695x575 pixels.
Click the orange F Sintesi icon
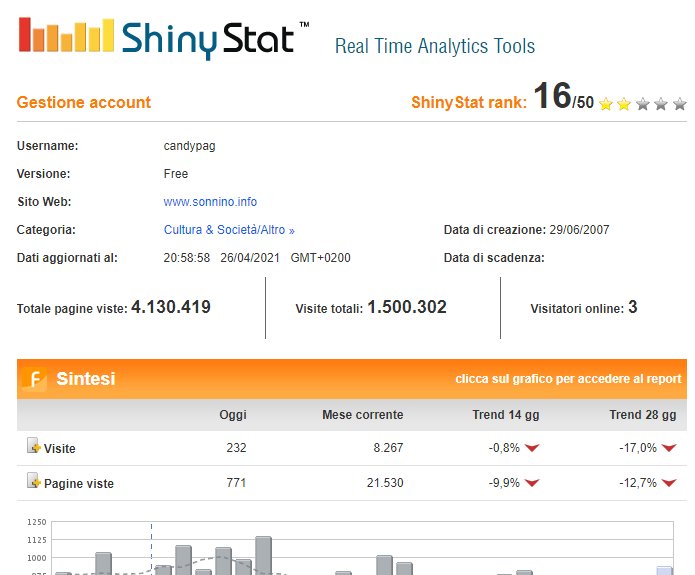(x=34, y=379)
